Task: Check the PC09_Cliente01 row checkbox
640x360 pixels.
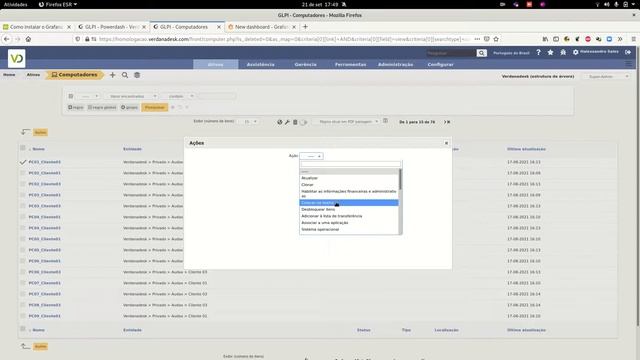Action: click(x=23, y=316)
